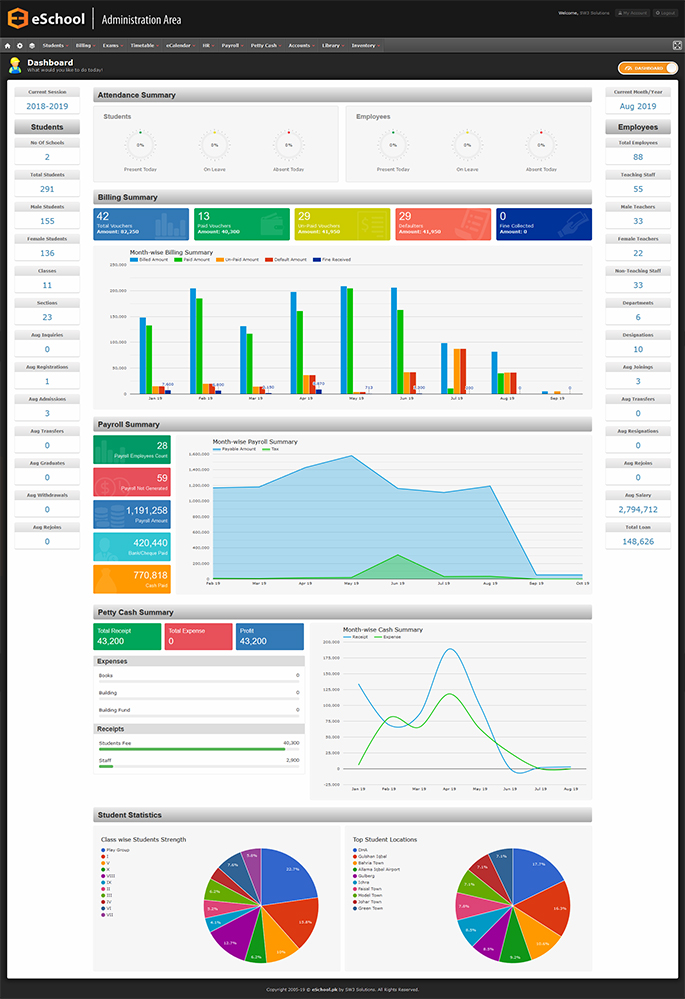Open the settings gear icon in navbar
Image resolution: width=685 pixels, height=999 pixels.
click(x=20, y=46)
